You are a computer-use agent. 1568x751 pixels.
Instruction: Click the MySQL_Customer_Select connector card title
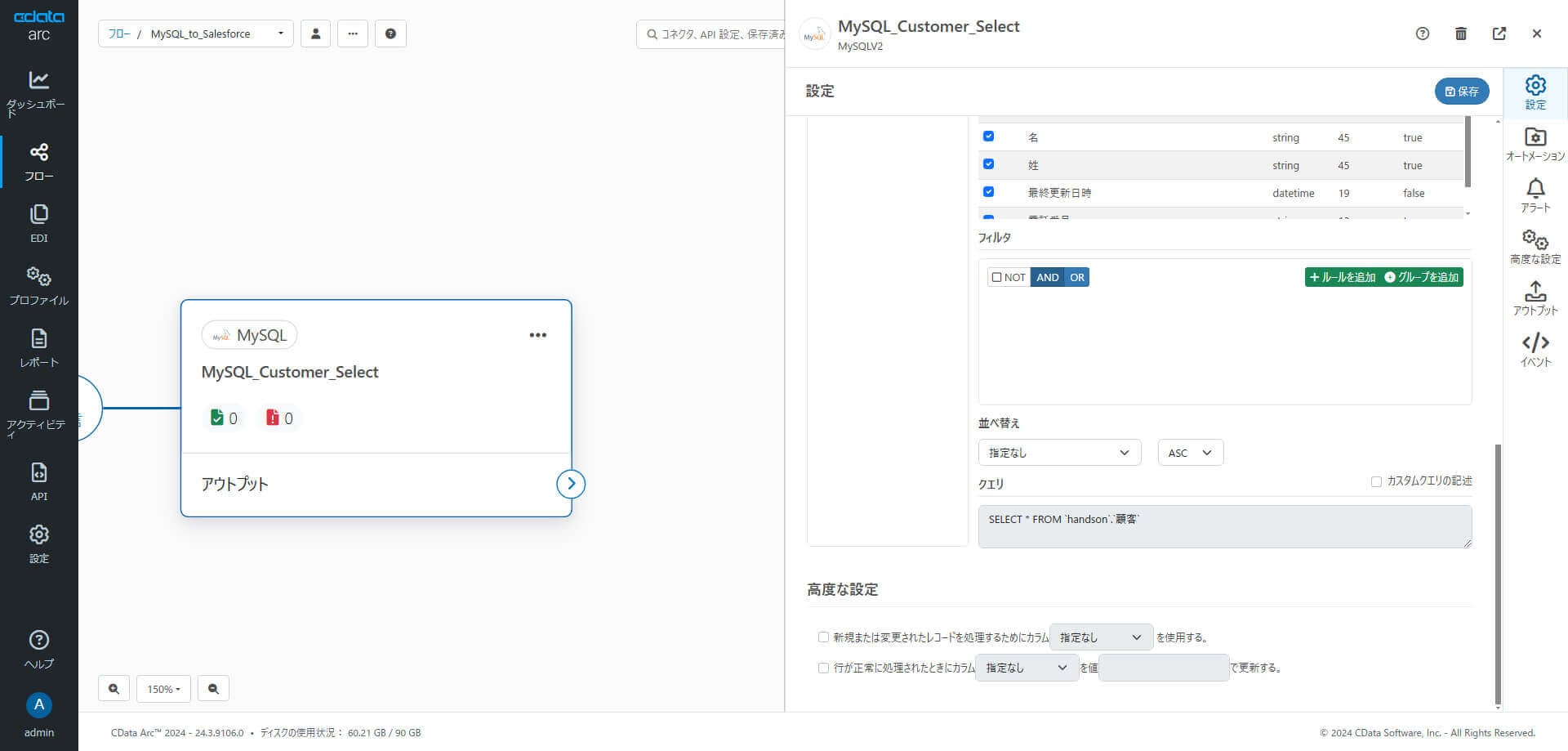pyautogui.click(x=290, y=372)
